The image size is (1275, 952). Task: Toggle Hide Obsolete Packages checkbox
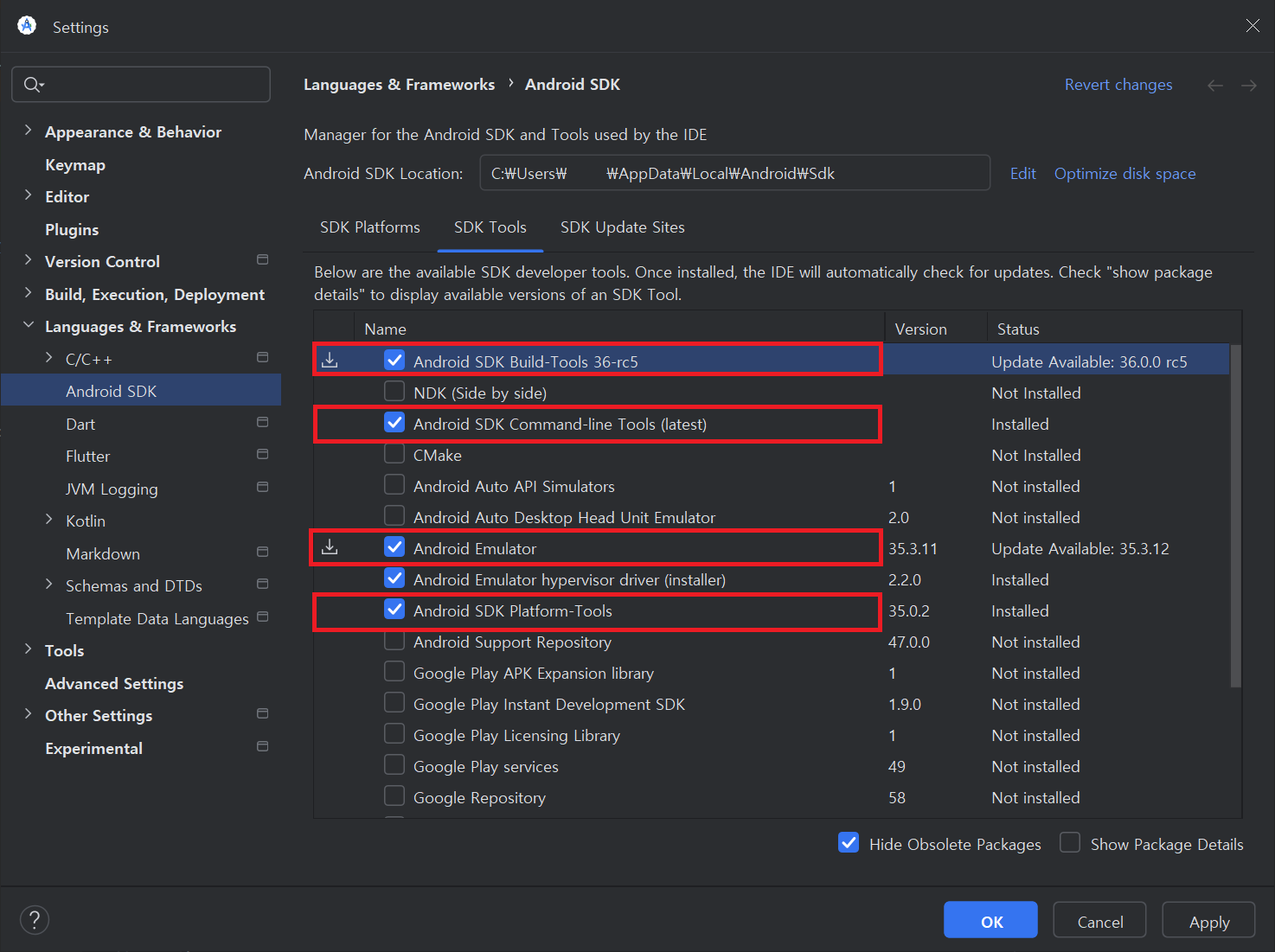click(x=849, y=842)
